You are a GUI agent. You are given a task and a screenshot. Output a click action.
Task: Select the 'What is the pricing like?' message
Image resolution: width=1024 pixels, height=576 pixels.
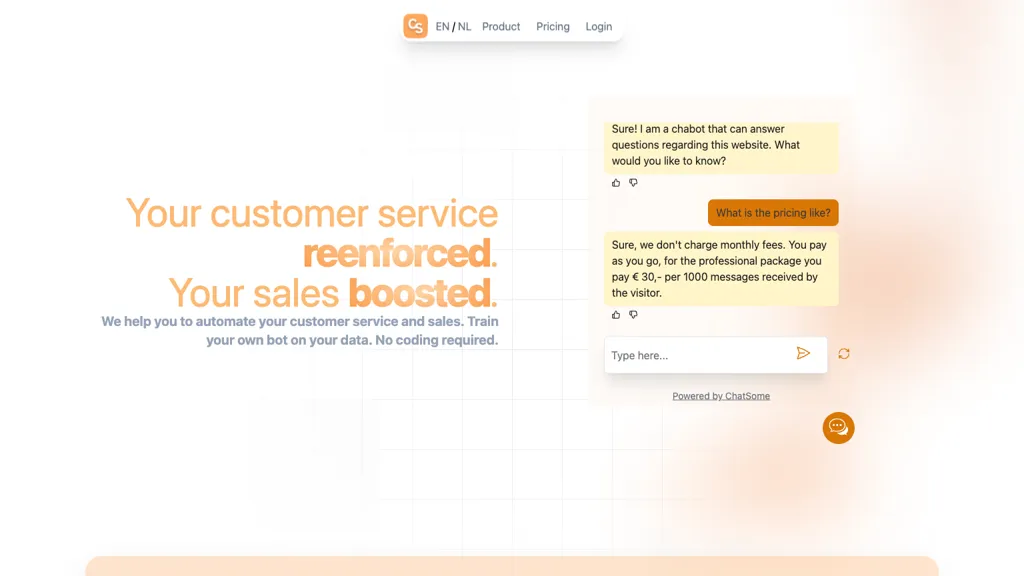tap(773, 213)
